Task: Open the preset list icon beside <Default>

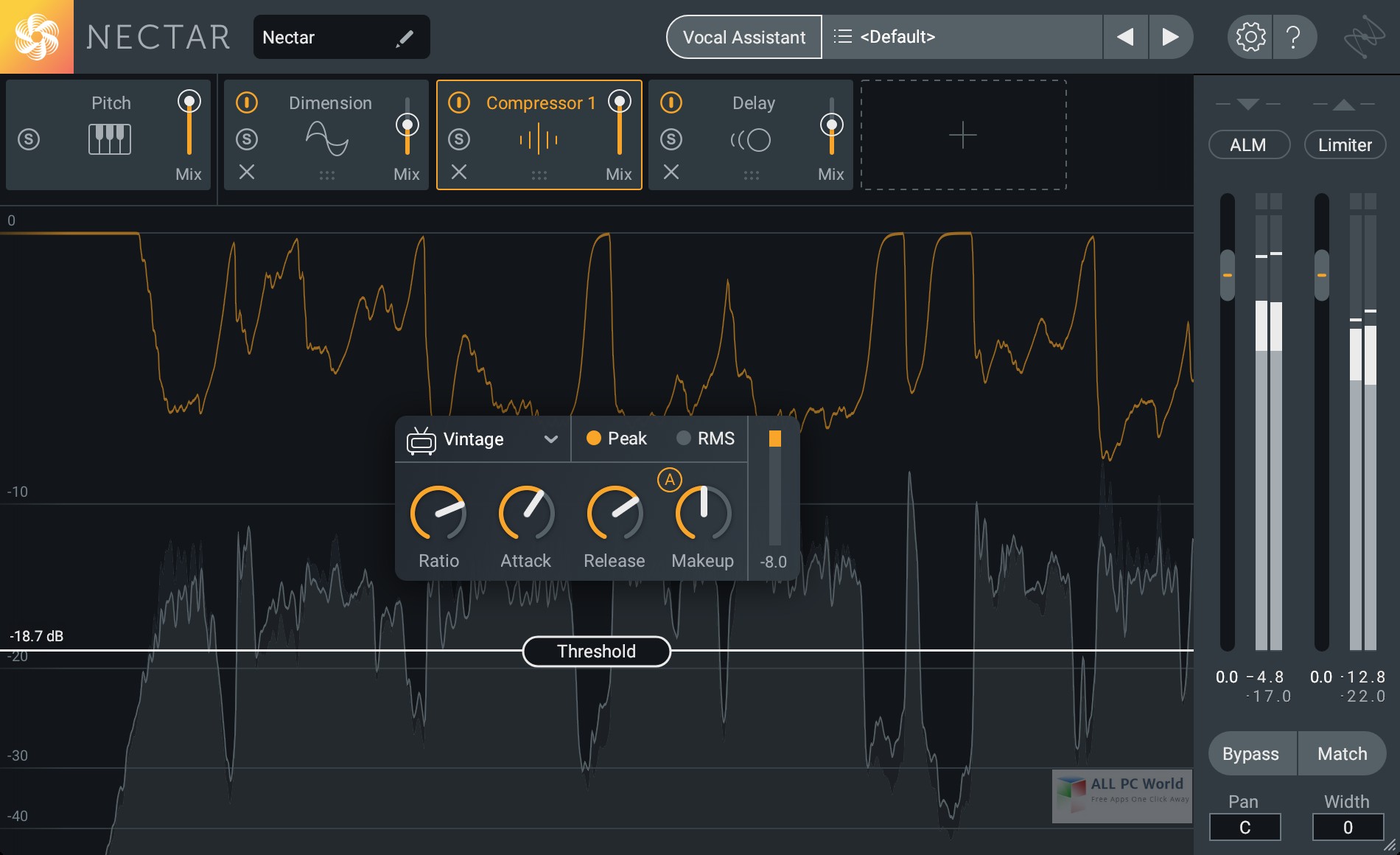Action: [842, 36]
